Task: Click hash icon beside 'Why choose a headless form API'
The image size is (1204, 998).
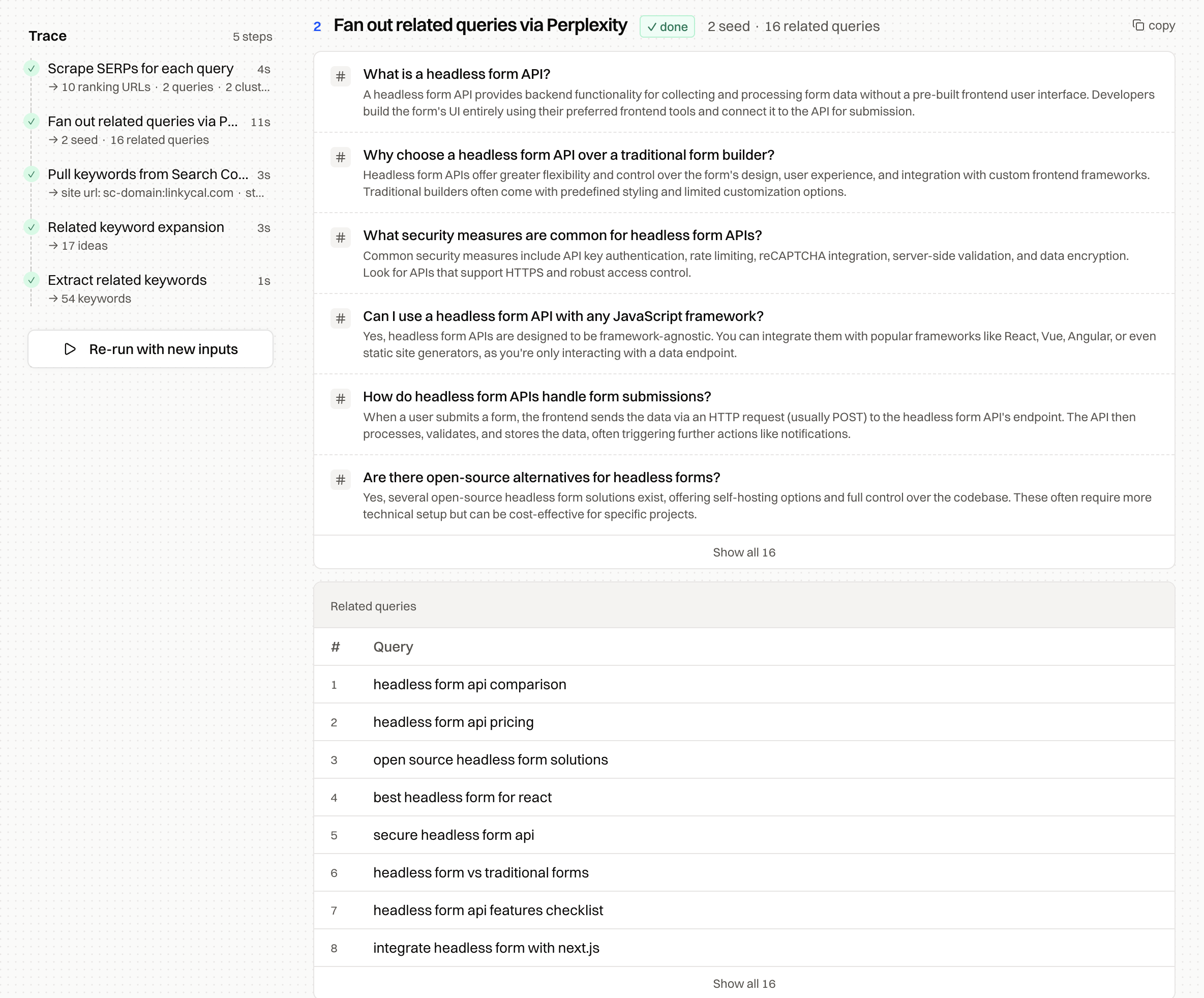Action: point(341,157)
